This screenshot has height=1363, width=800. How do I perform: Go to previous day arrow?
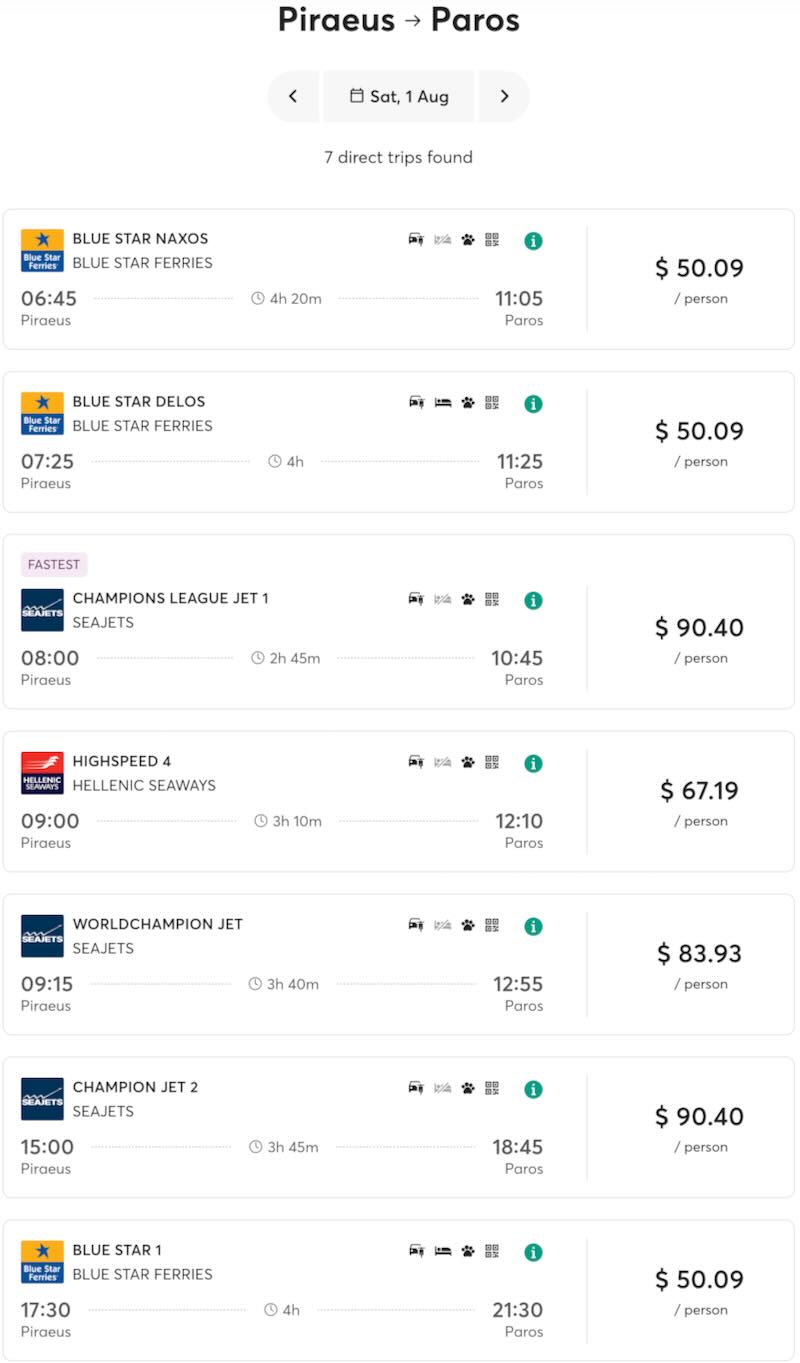click(293, 97)
